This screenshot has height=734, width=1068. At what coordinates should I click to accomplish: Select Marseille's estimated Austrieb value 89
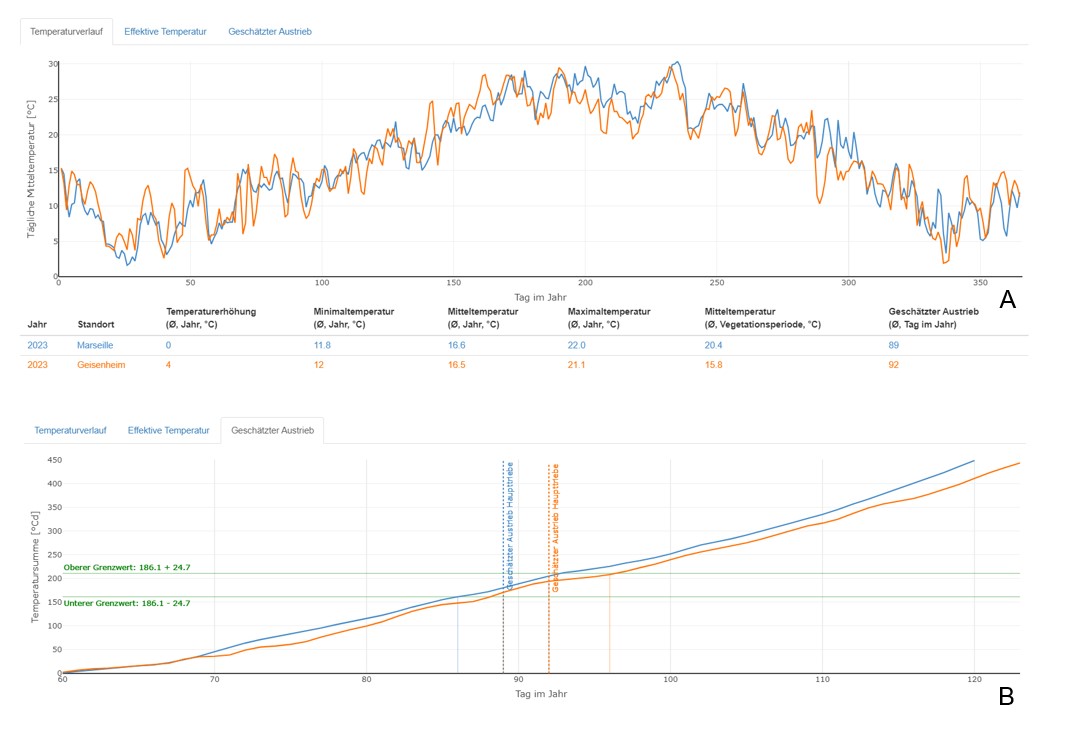[x=894, y=345]
